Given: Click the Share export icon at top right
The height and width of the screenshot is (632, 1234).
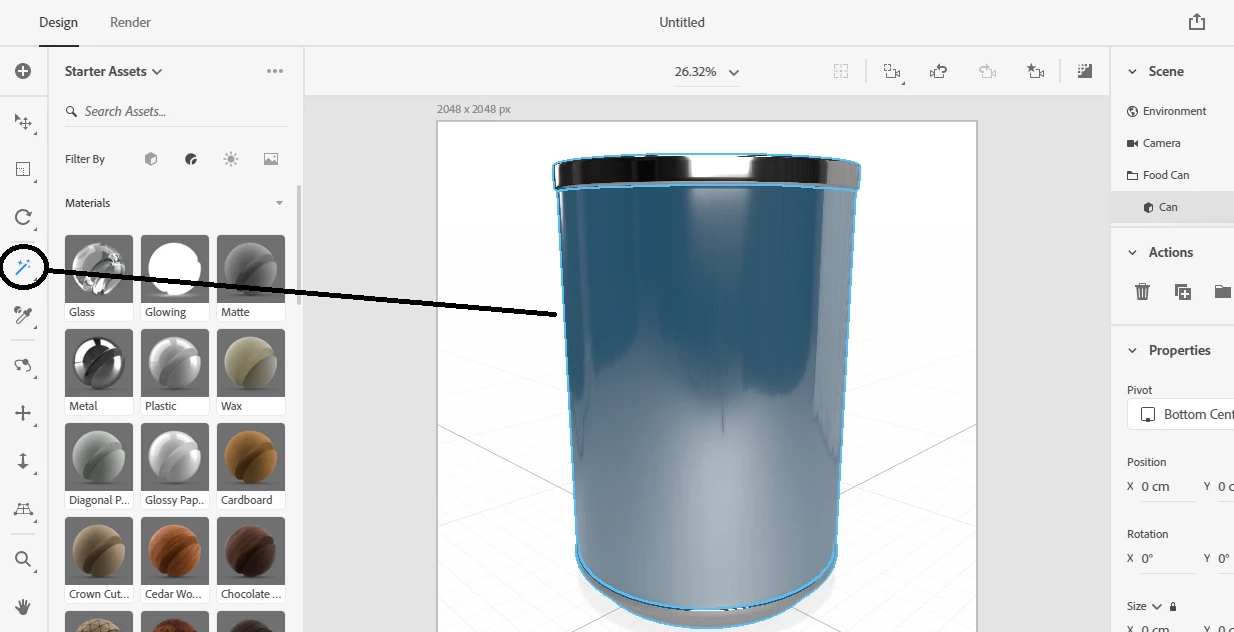Looking at the screenshot, I should pos(1197,22).
